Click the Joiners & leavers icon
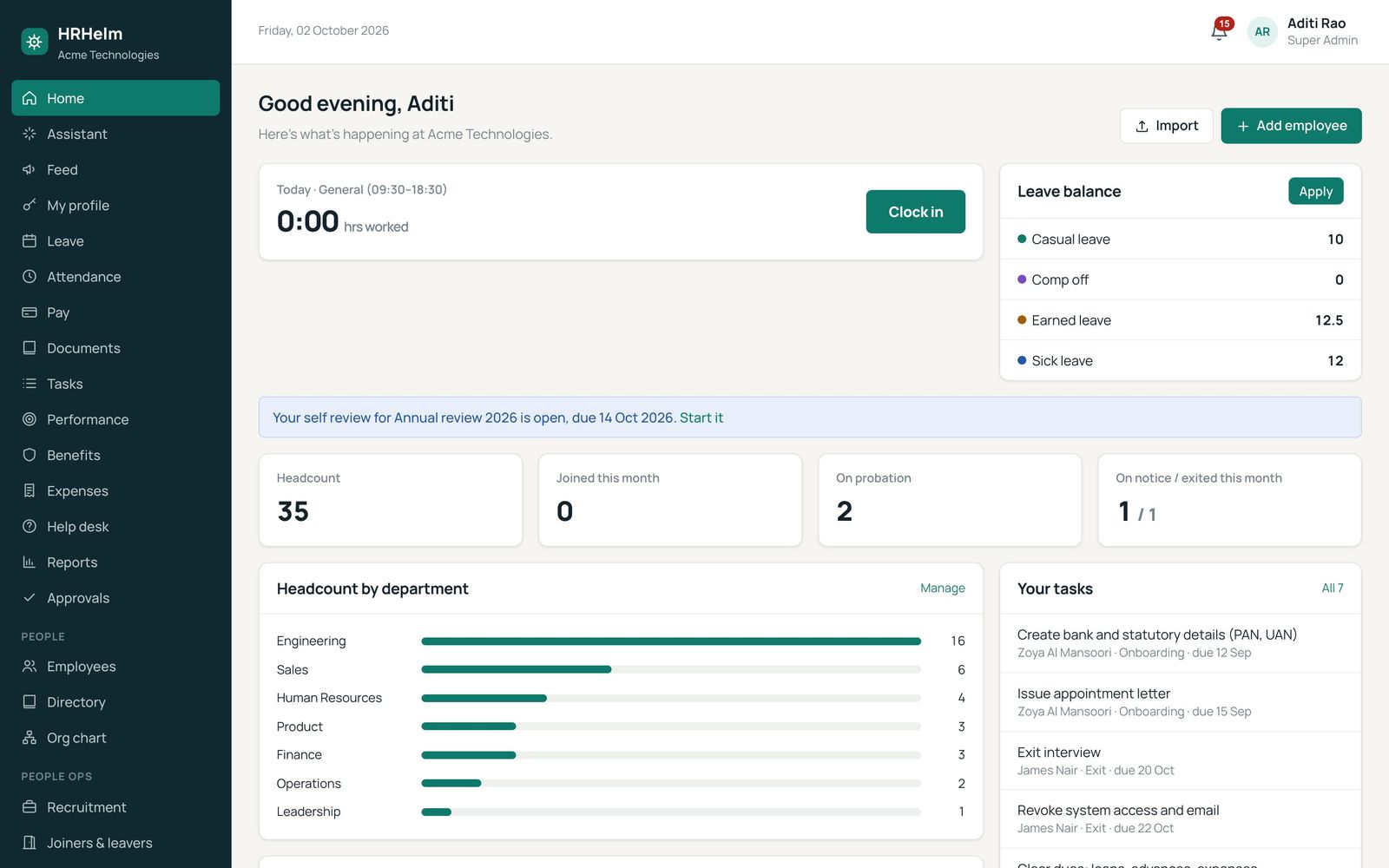 (x=30, y=842)
